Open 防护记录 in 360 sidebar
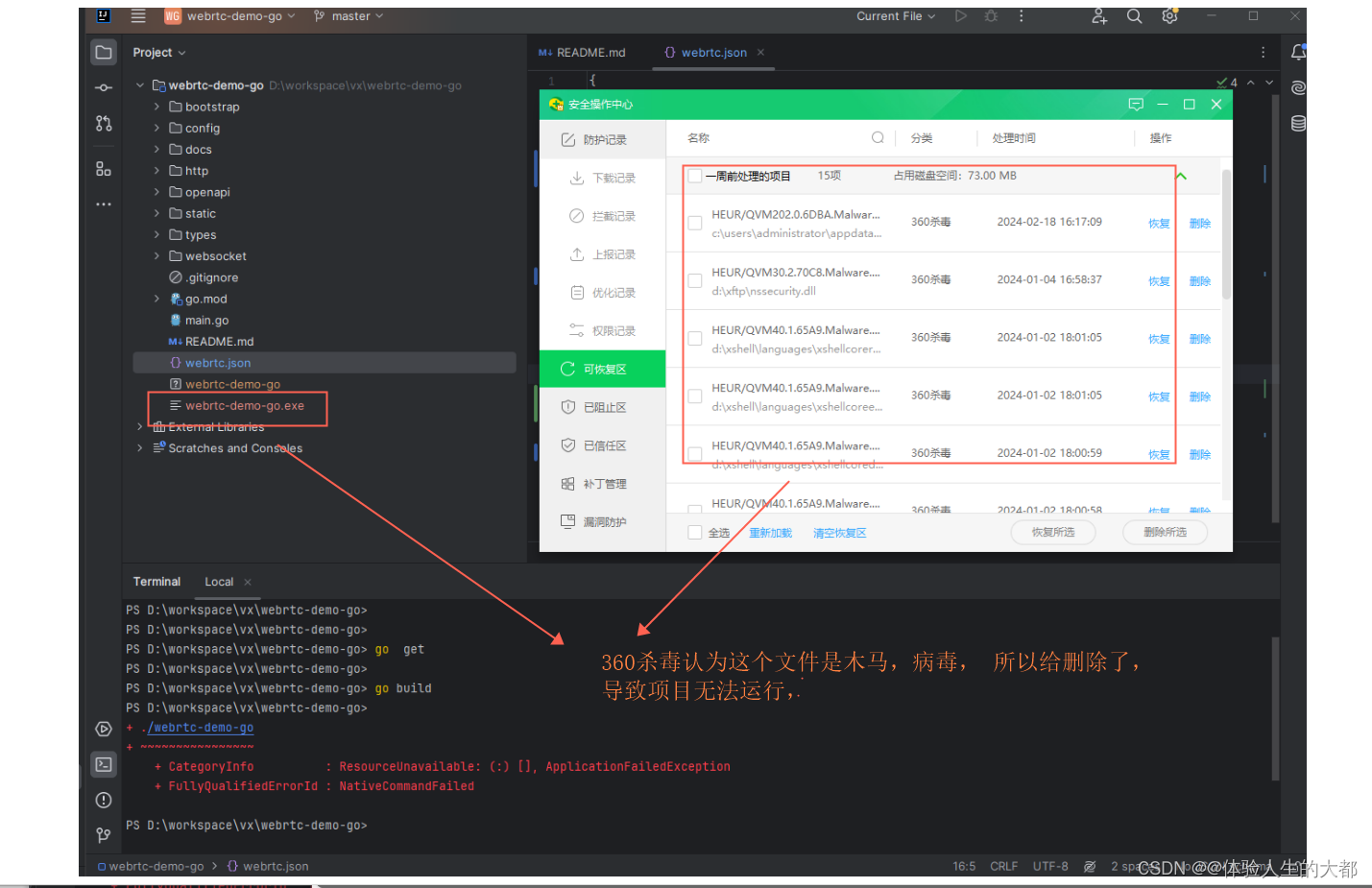1372x888 pixels. 603,139
